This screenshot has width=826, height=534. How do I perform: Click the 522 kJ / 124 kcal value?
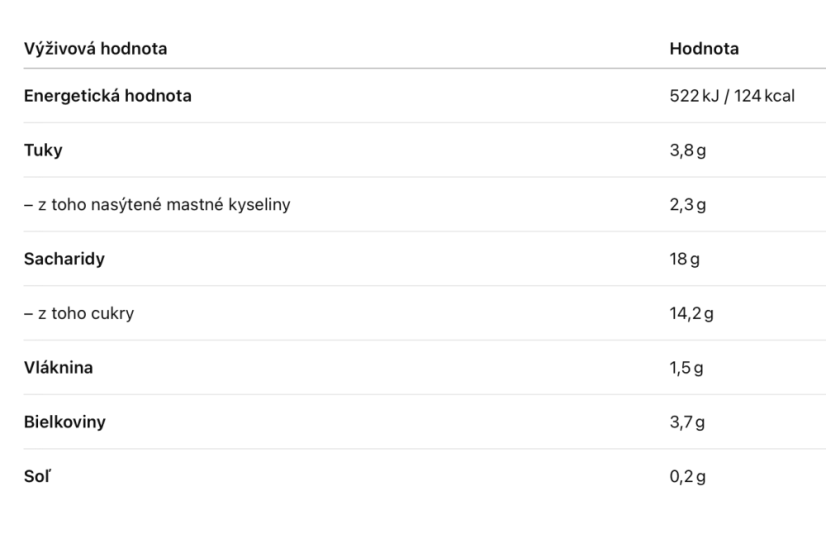coord(732,96)
